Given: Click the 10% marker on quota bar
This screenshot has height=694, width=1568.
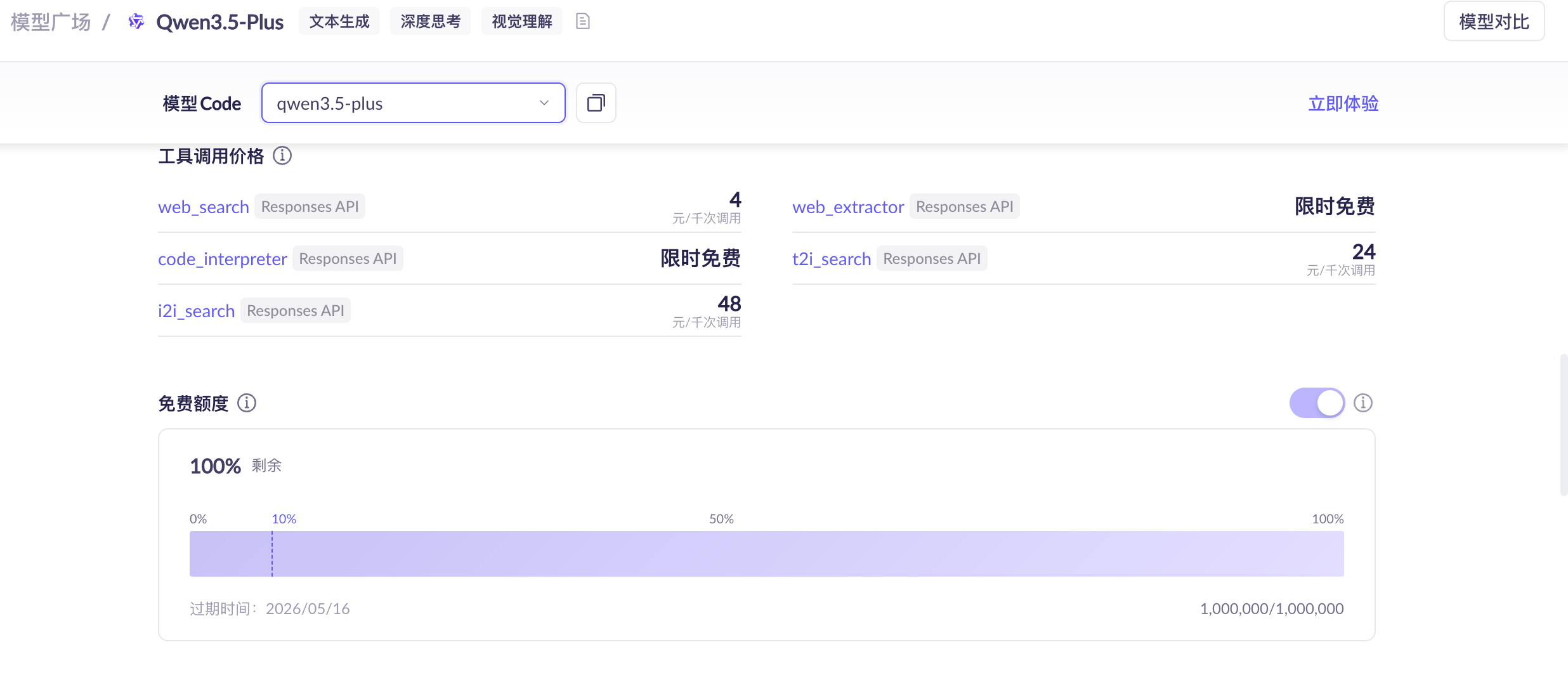Looking at the screenshot, I should [284, 519].
